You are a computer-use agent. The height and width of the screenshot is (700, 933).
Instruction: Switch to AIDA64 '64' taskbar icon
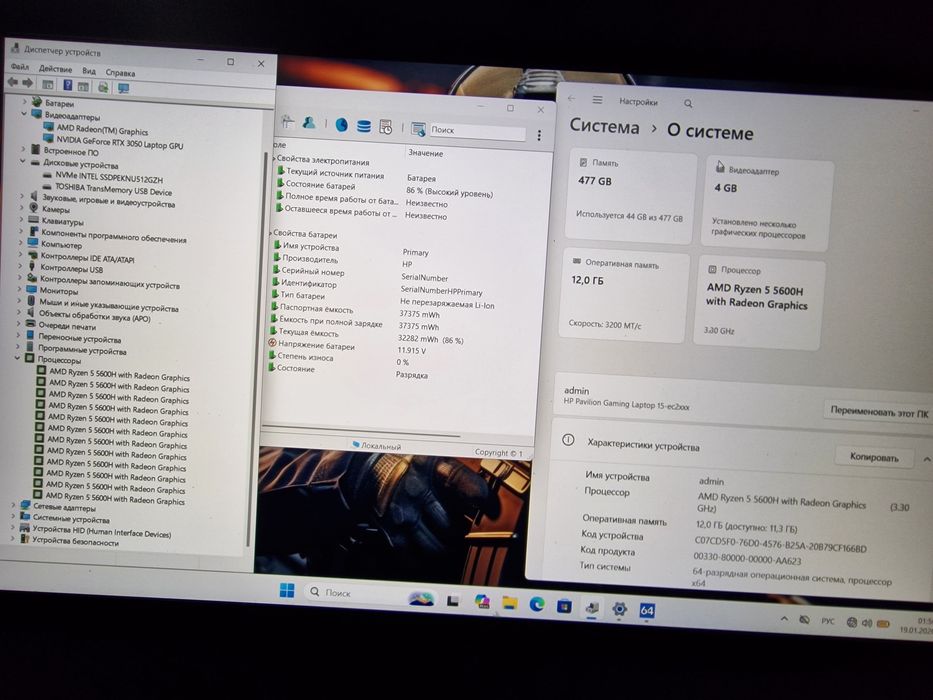pos(647,611)
